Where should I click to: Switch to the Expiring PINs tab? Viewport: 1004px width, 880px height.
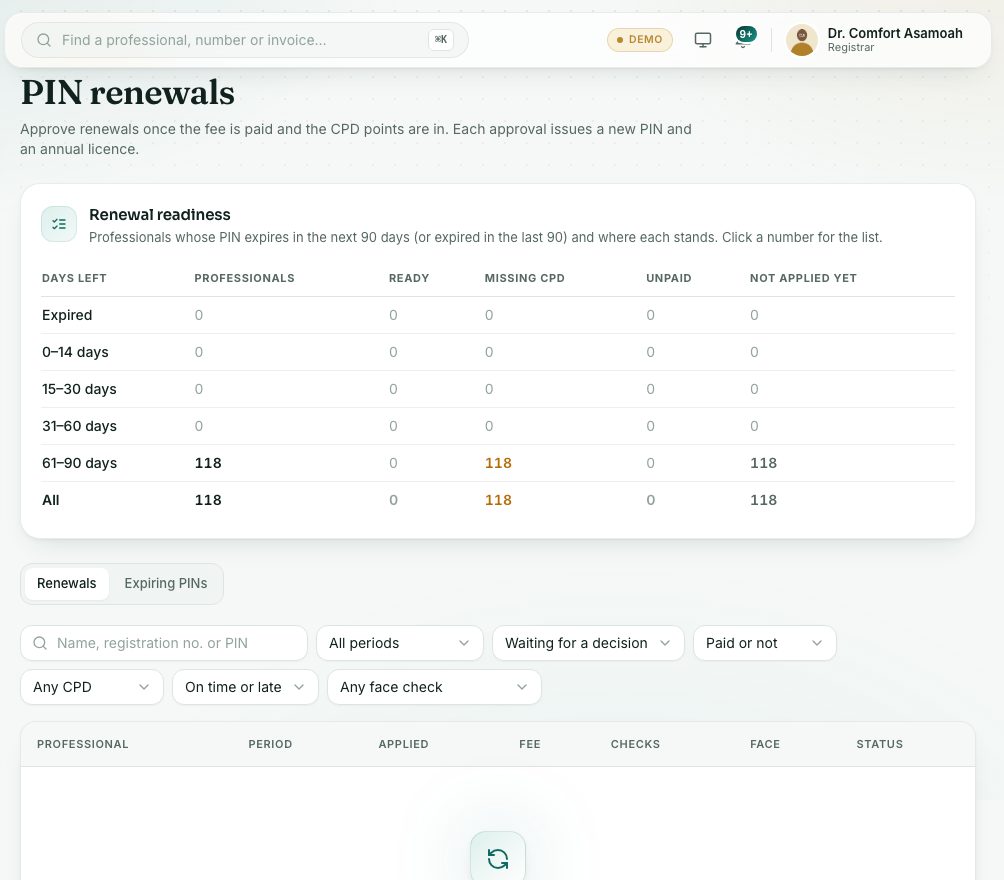point(166,583)
